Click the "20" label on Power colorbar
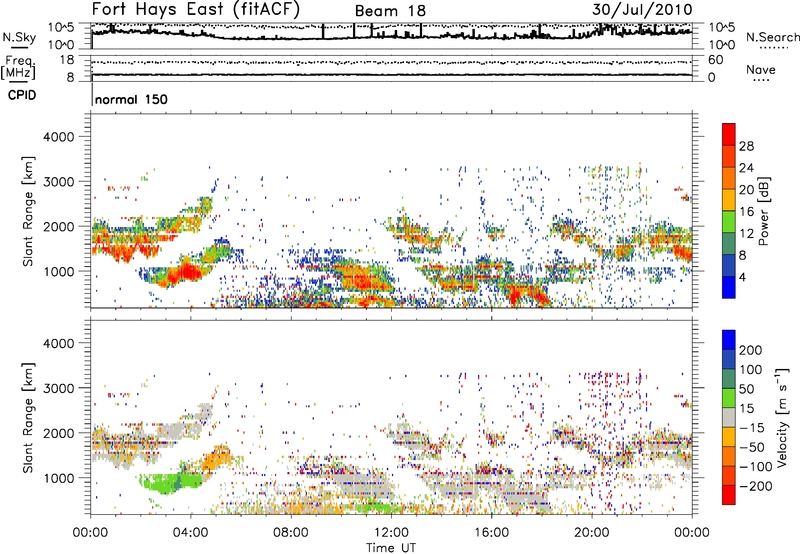Viewport: 800px width, 554px height. 746,190
